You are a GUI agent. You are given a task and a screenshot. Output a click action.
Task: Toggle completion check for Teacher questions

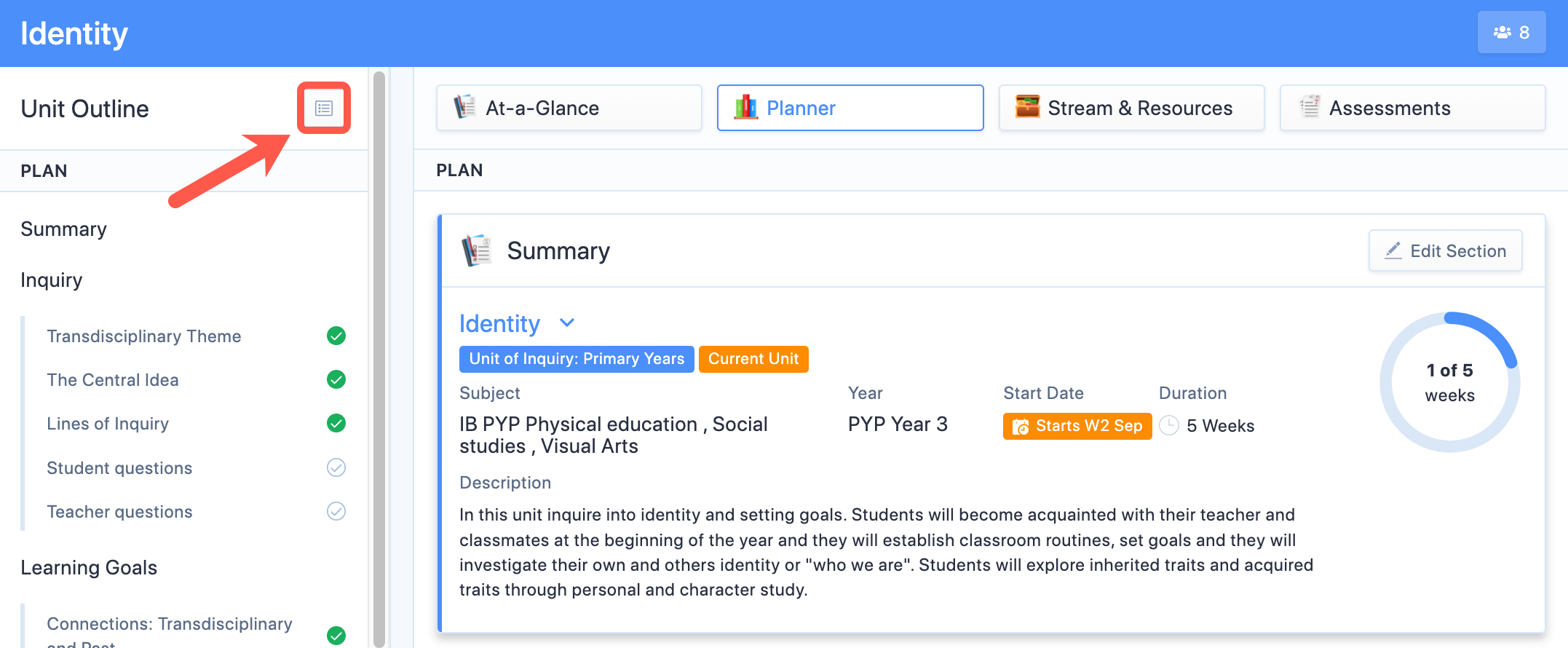pos(336,511)
